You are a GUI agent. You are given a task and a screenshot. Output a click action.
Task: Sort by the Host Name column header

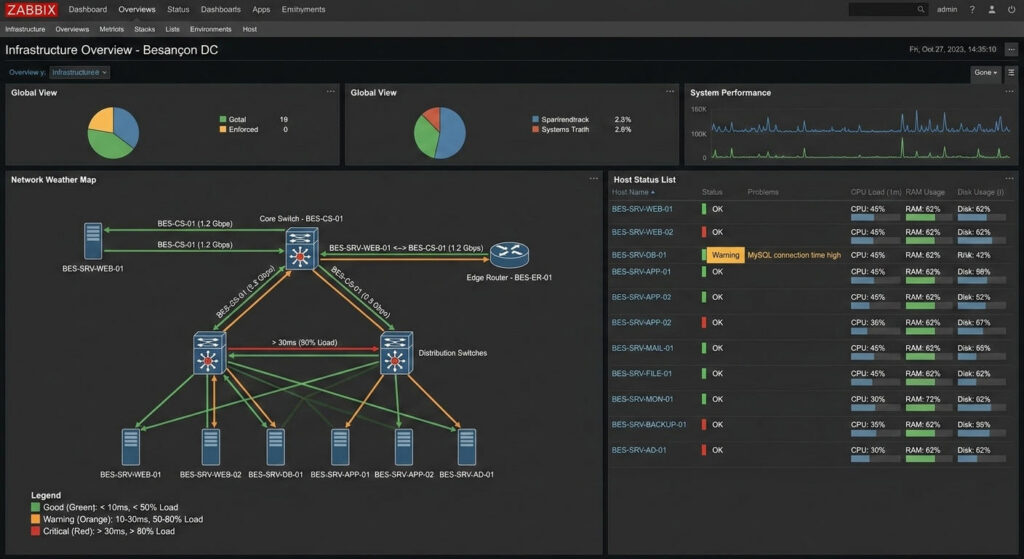point(633,192)
